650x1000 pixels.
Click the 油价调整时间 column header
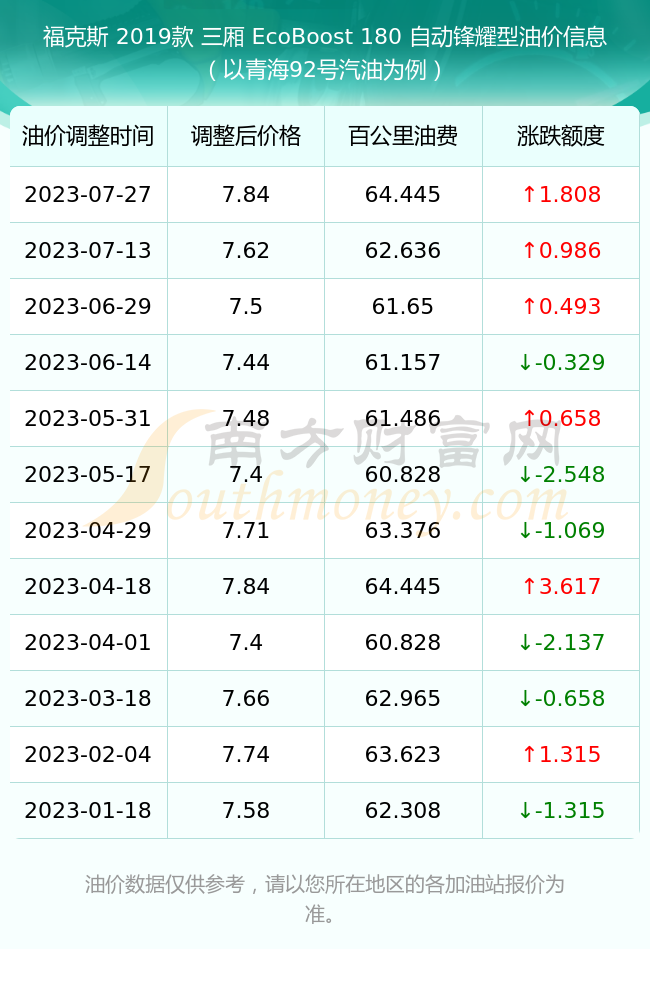click(88, 136)
